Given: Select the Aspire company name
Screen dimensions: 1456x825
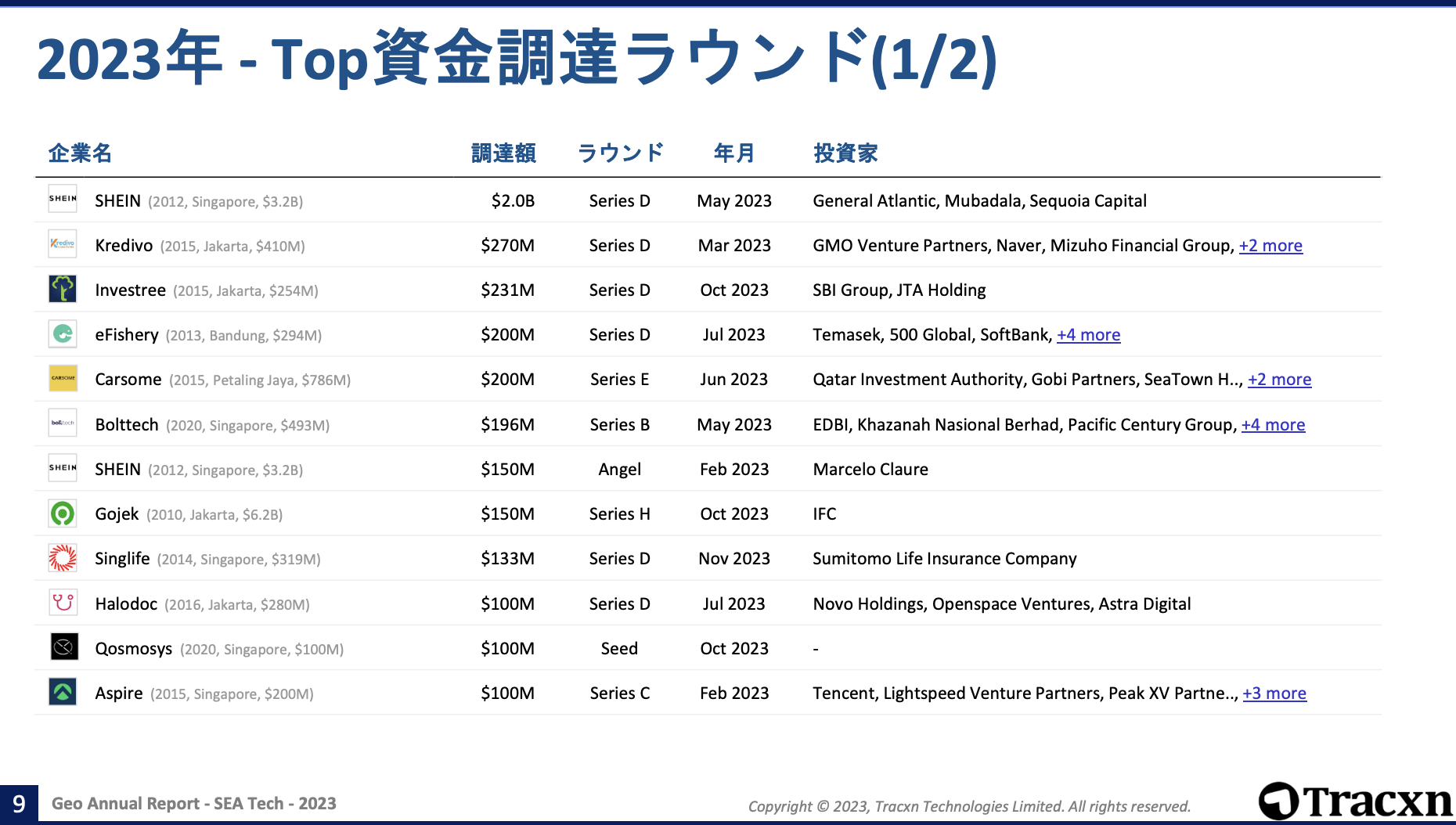Looking at the screenshot, I should tap(119, 694).
